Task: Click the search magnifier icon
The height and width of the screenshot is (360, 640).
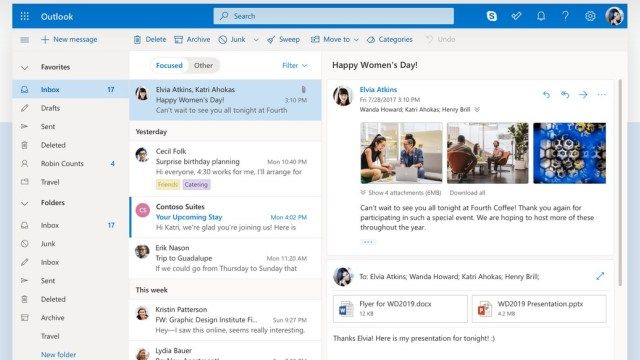Action: click(x=224, y=16)
